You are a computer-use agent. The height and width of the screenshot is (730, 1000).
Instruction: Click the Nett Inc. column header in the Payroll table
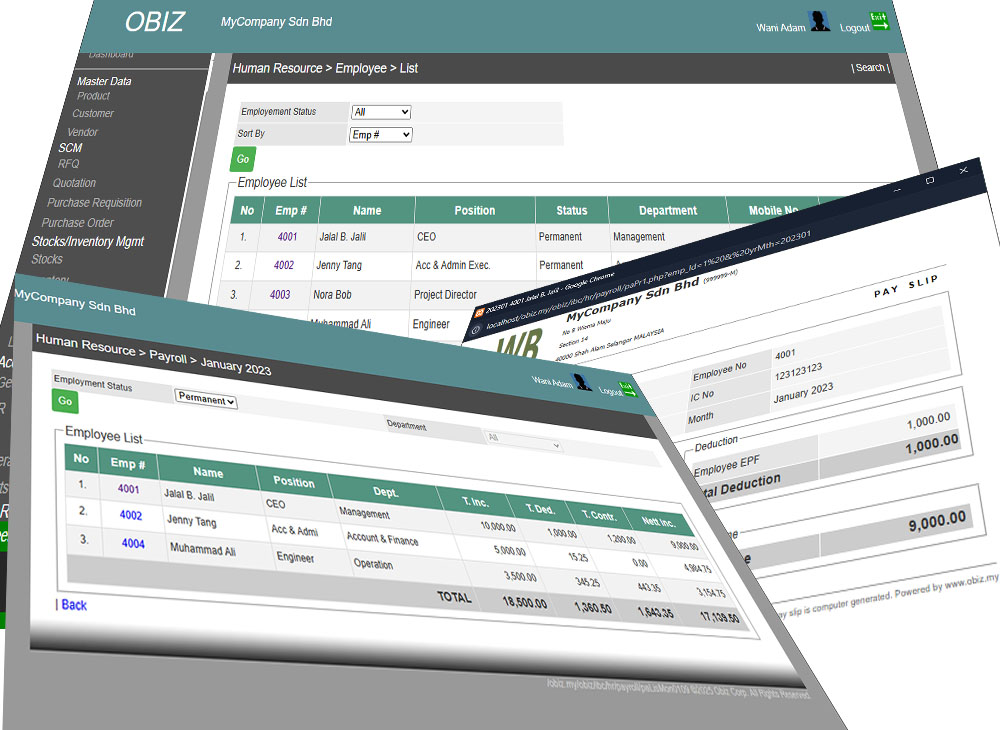coord(659,522)
